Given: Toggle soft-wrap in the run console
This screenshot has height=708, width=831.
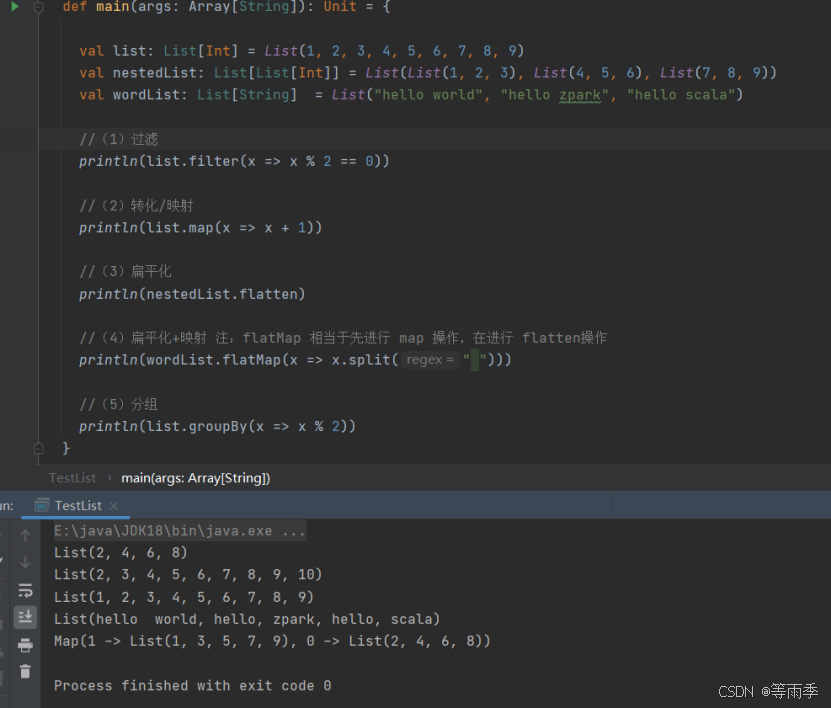Looking at the screenshot, I should click(25, 590).
